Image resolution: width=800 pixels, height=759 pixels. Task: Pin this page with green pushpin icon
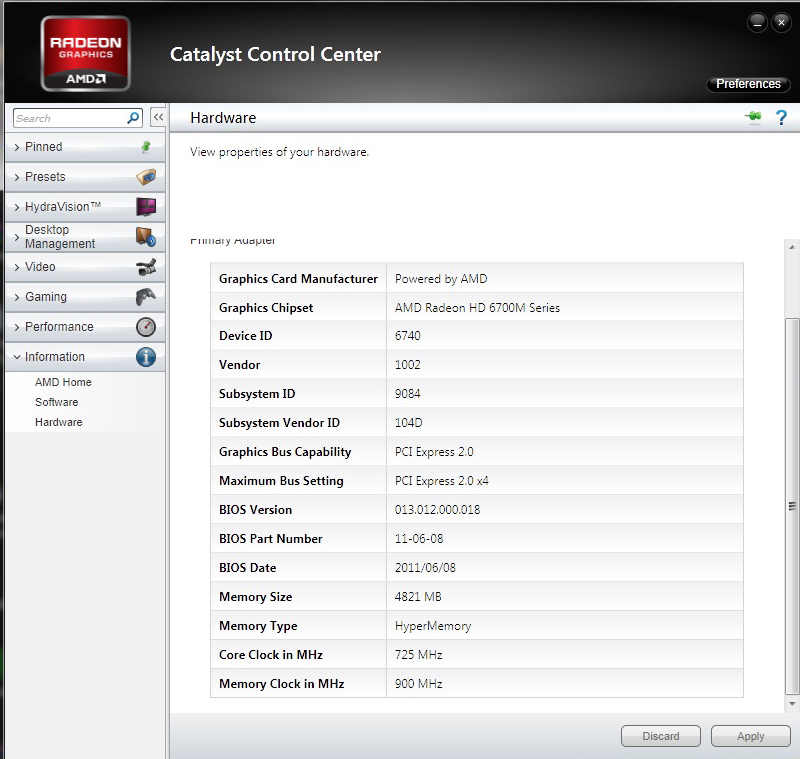coord(753,117)
